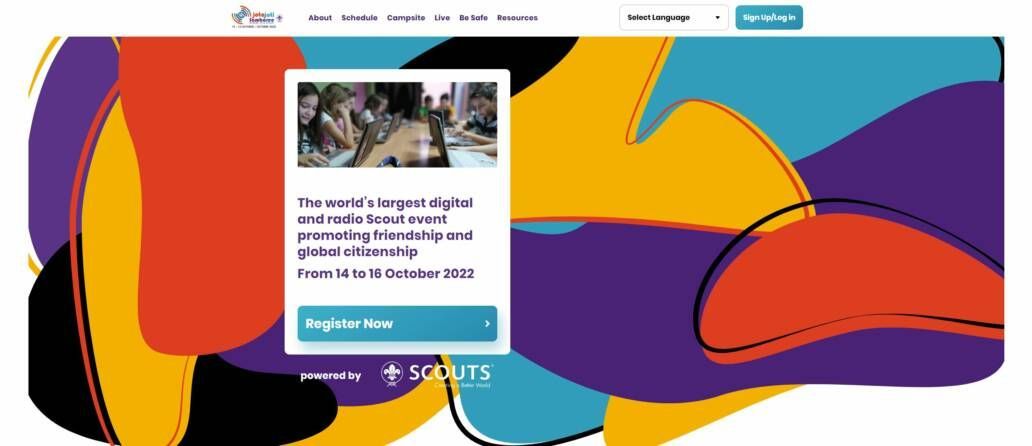Open the Resources navigation link
This screenshot has width=1032, height=446.
point(517,18)
